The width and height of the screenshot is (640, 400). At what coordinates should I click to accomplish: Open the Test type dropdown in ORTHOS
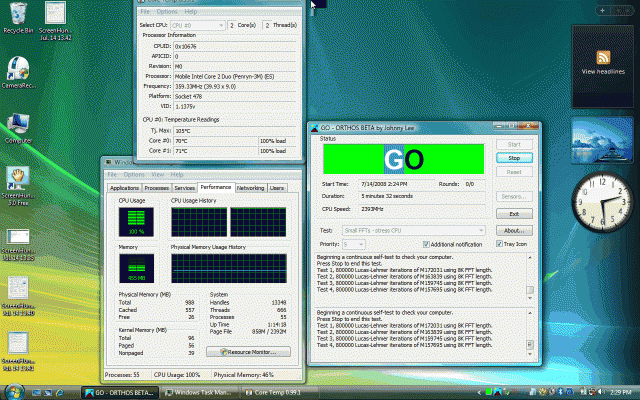tap(413, 231)
